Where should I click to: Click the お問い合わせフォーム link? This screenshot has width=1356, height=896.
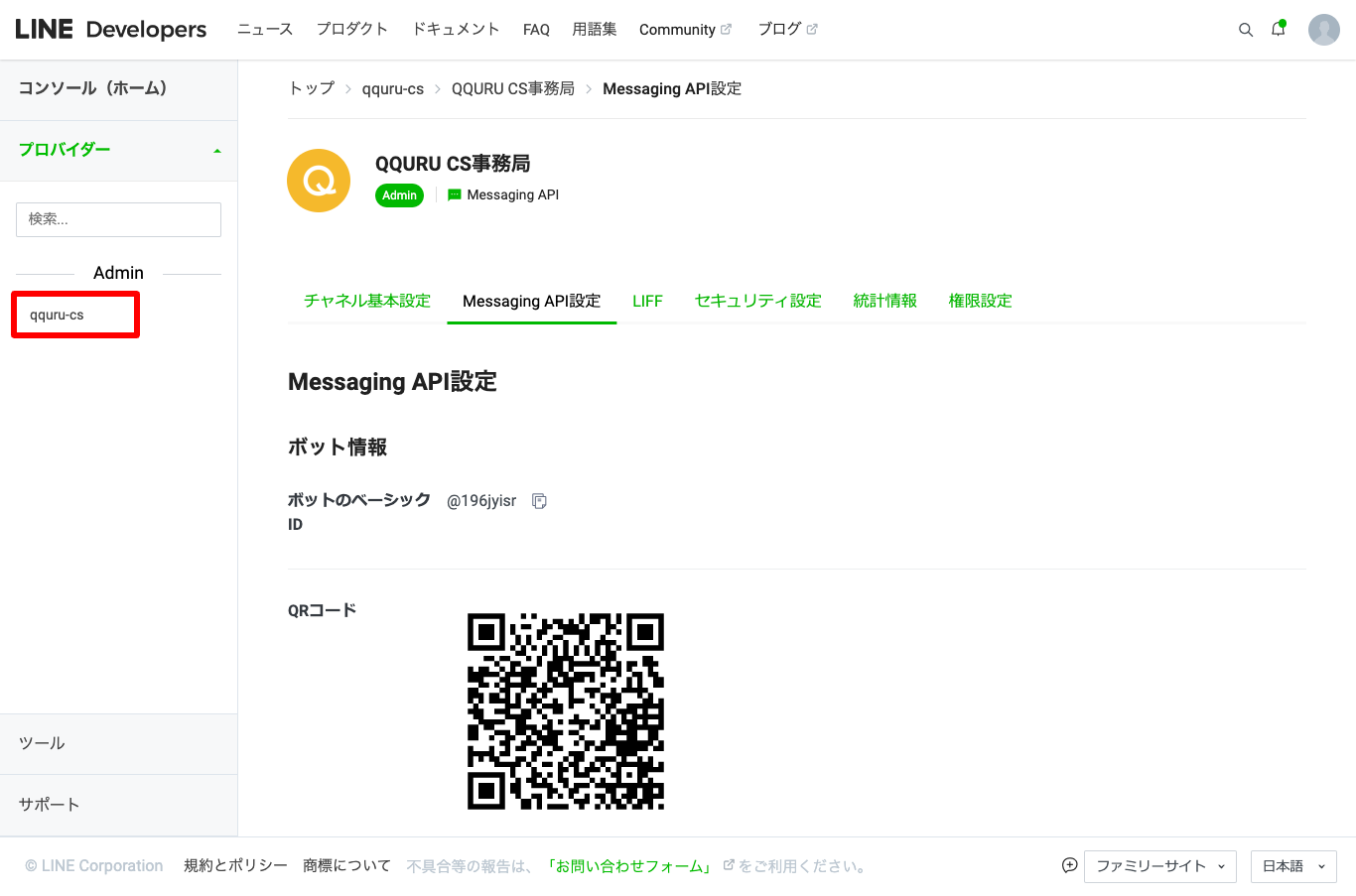(629, 866)
